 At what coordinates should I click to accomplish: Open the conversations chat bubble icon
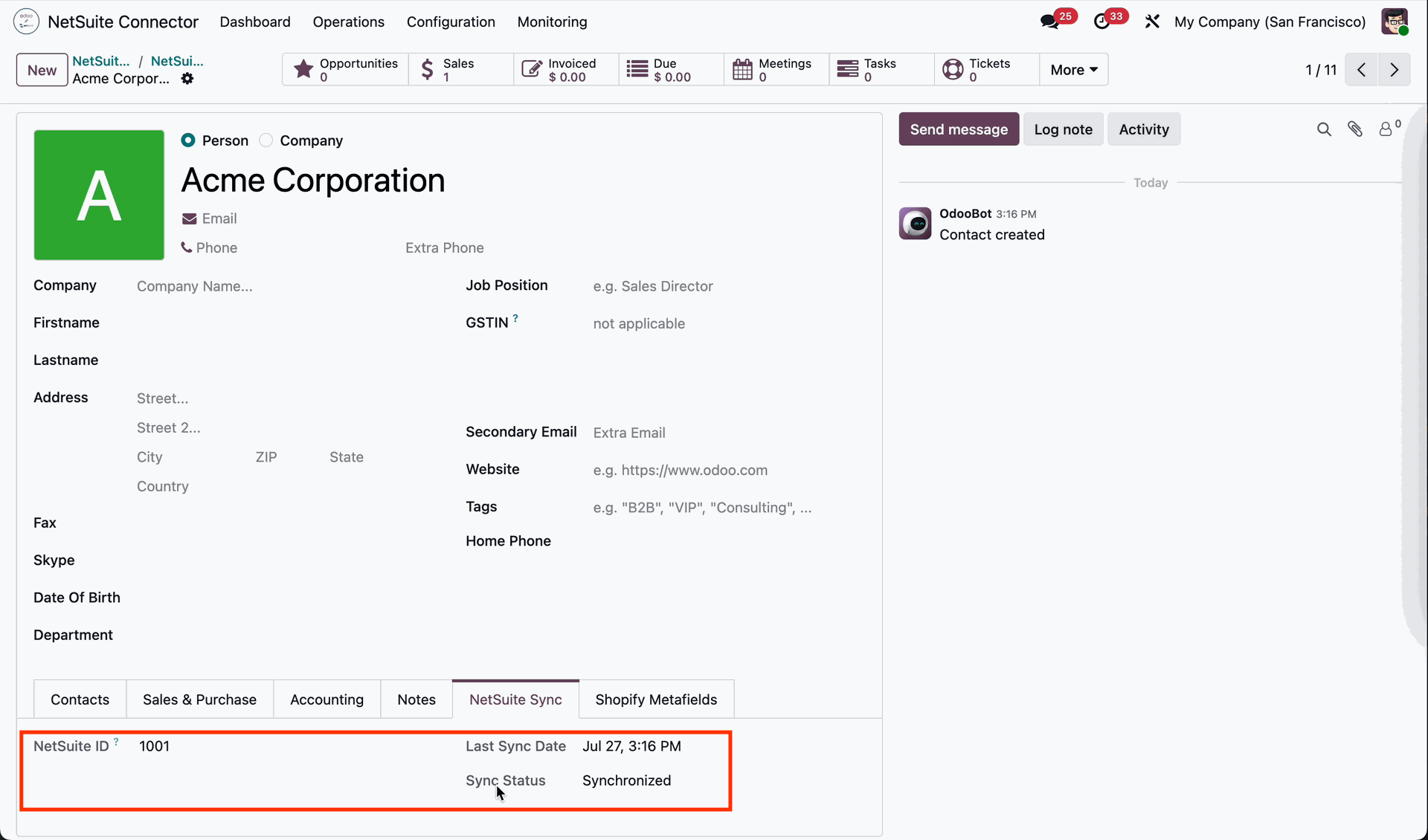[x=1050, y=22]
